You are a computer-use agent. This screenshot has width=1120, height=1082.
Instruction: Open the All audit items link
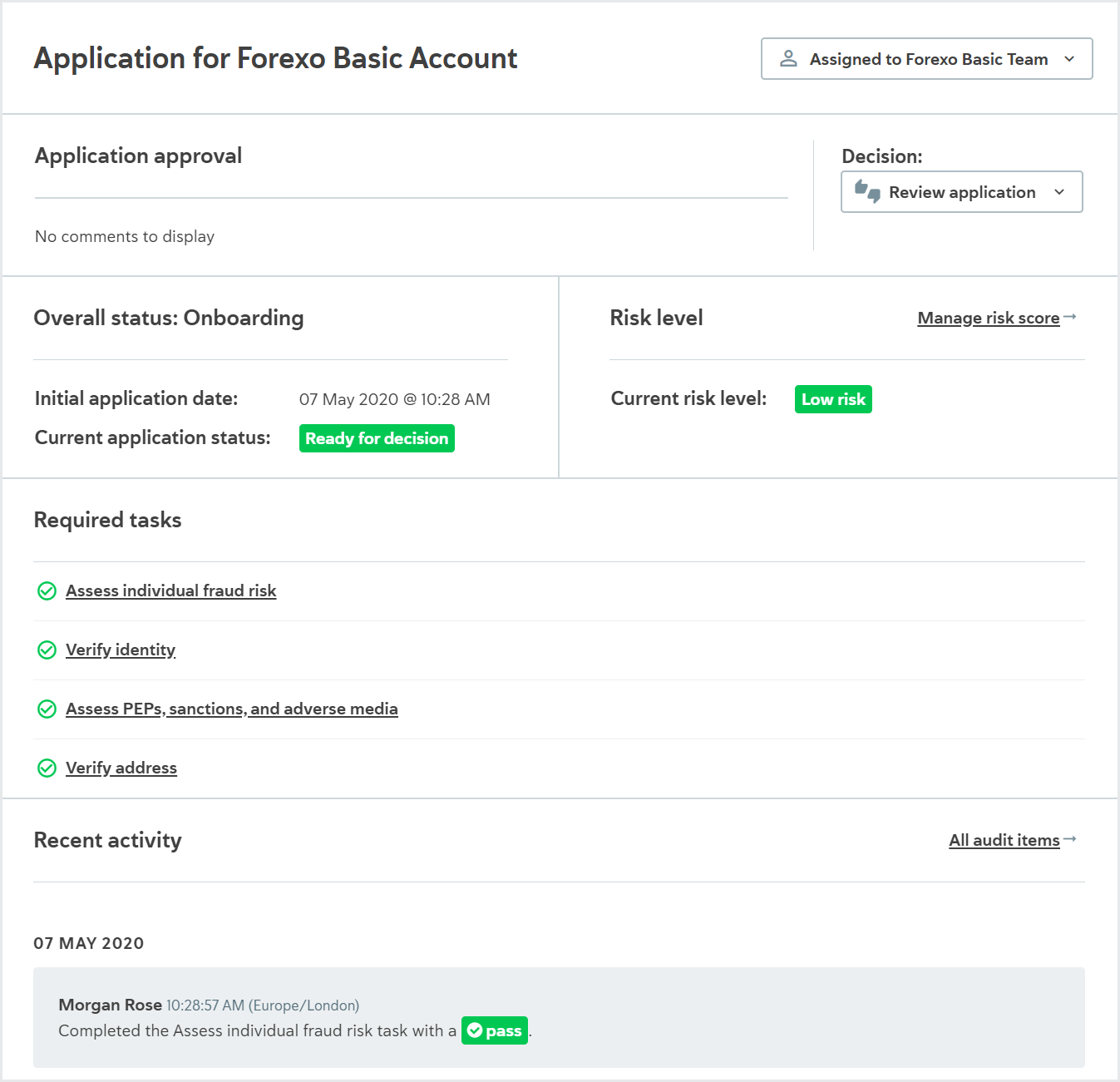click(1004, 840)
